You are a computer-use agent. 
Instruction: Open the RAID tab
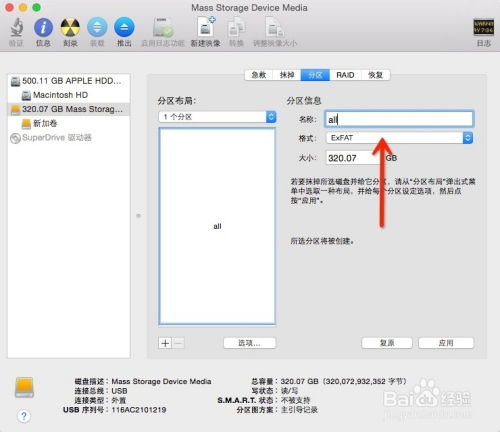pos(345,75)
